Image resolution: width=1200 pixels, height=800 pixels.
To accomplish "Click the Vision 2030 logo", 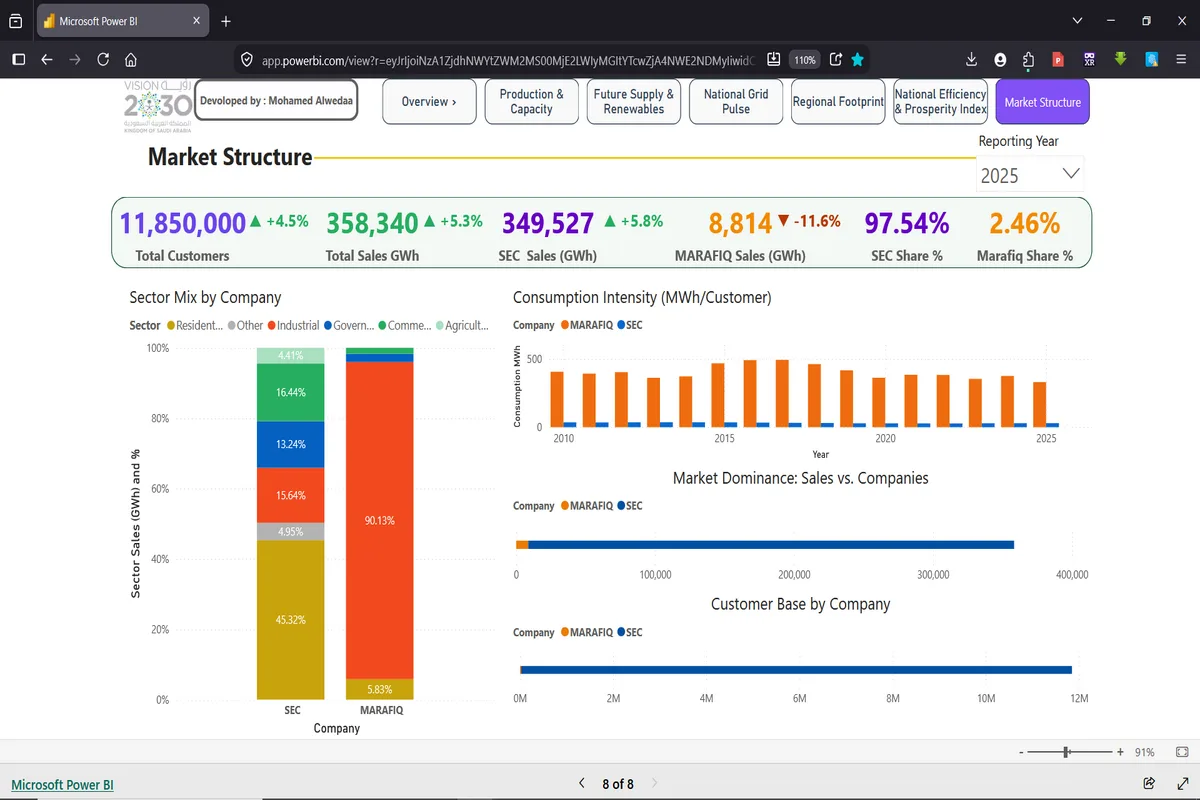I will [157, 105].
